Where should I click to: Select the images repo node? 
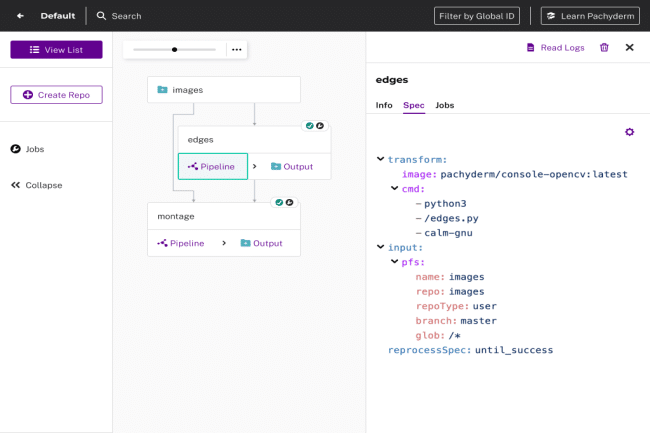(224, 90)
